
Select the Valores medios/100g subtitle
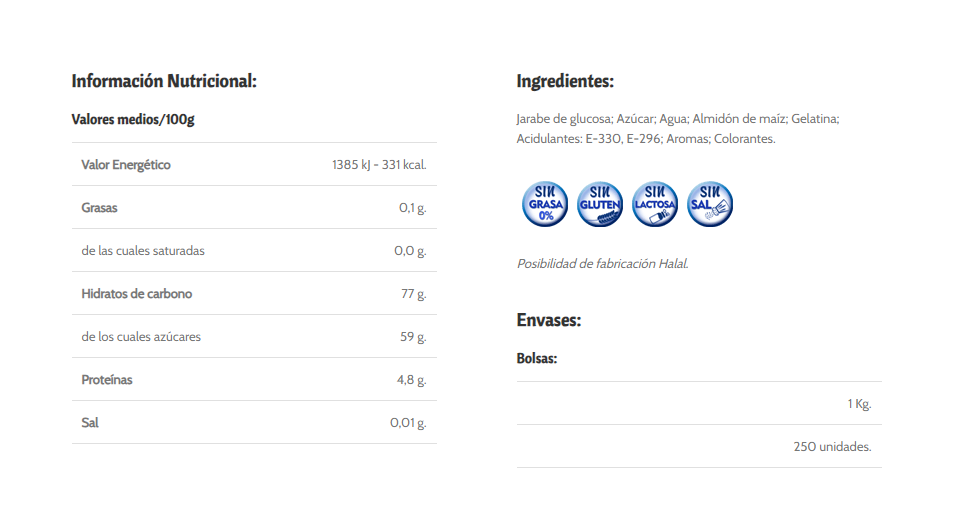click(x=133, y=120)
